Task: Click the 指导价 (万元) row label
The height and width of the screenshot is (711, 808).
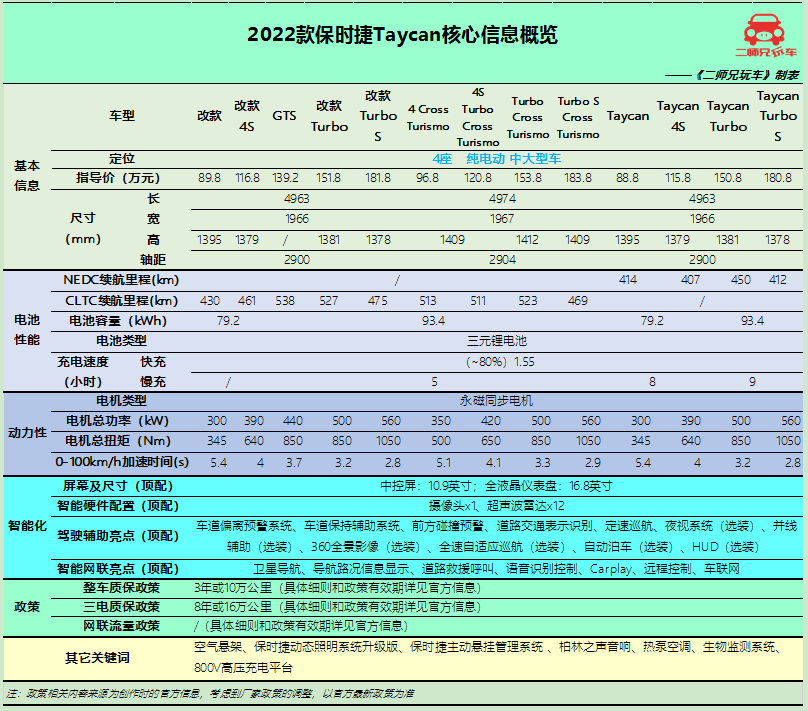Action: click(x=118, y=178)
